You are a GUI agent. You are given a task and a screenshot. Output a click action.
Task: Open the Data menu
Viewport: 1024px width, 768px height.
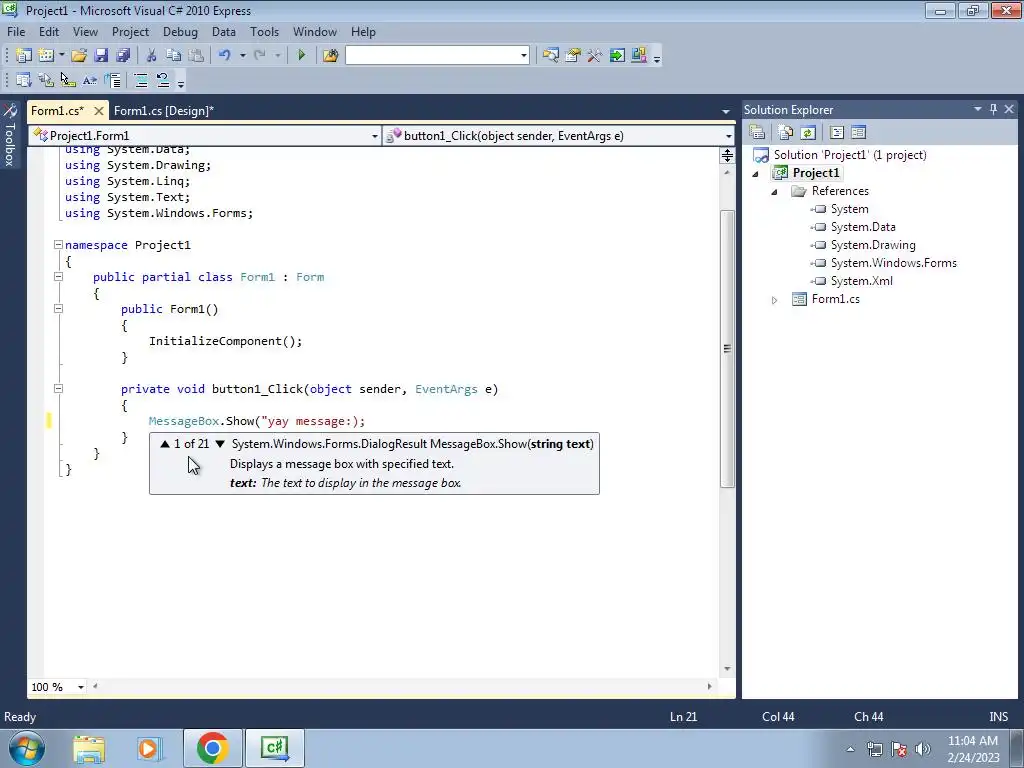pyautogui.click(x=224, y=32)
